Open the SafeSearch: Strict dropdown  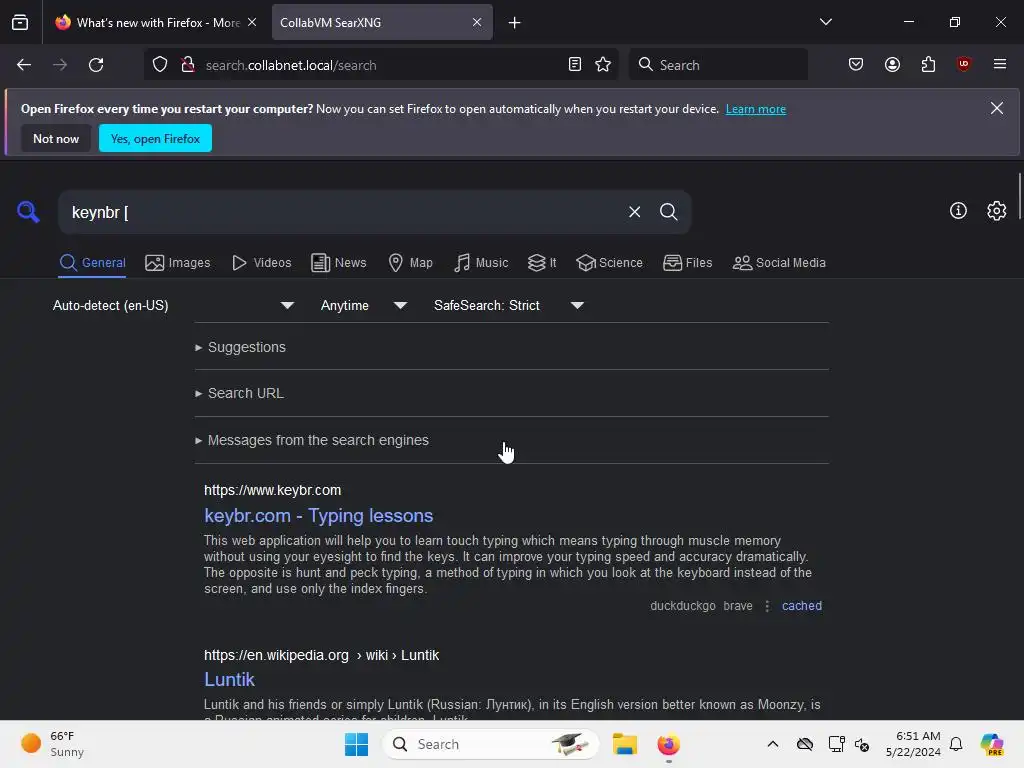(x=508, y=306)
